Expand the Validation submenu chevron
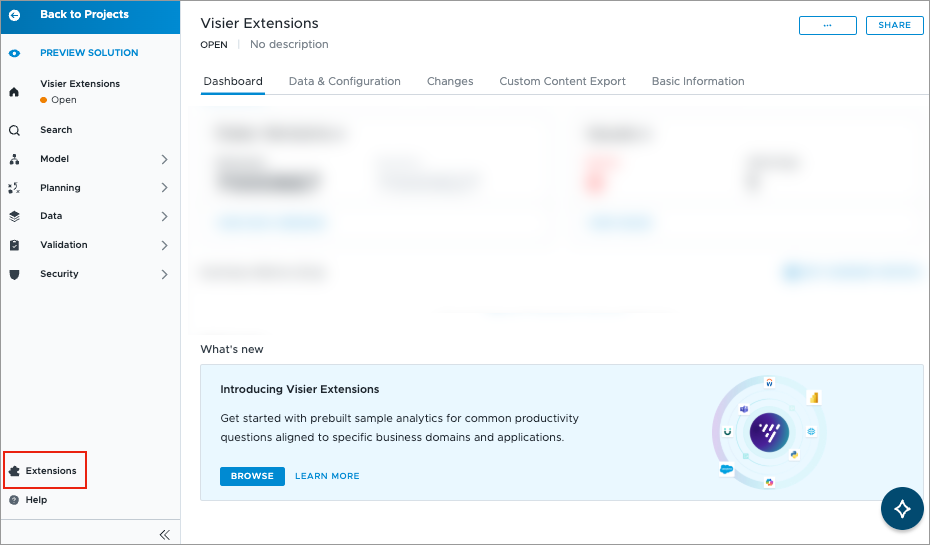The image size is (930, 545). point(164,246)
